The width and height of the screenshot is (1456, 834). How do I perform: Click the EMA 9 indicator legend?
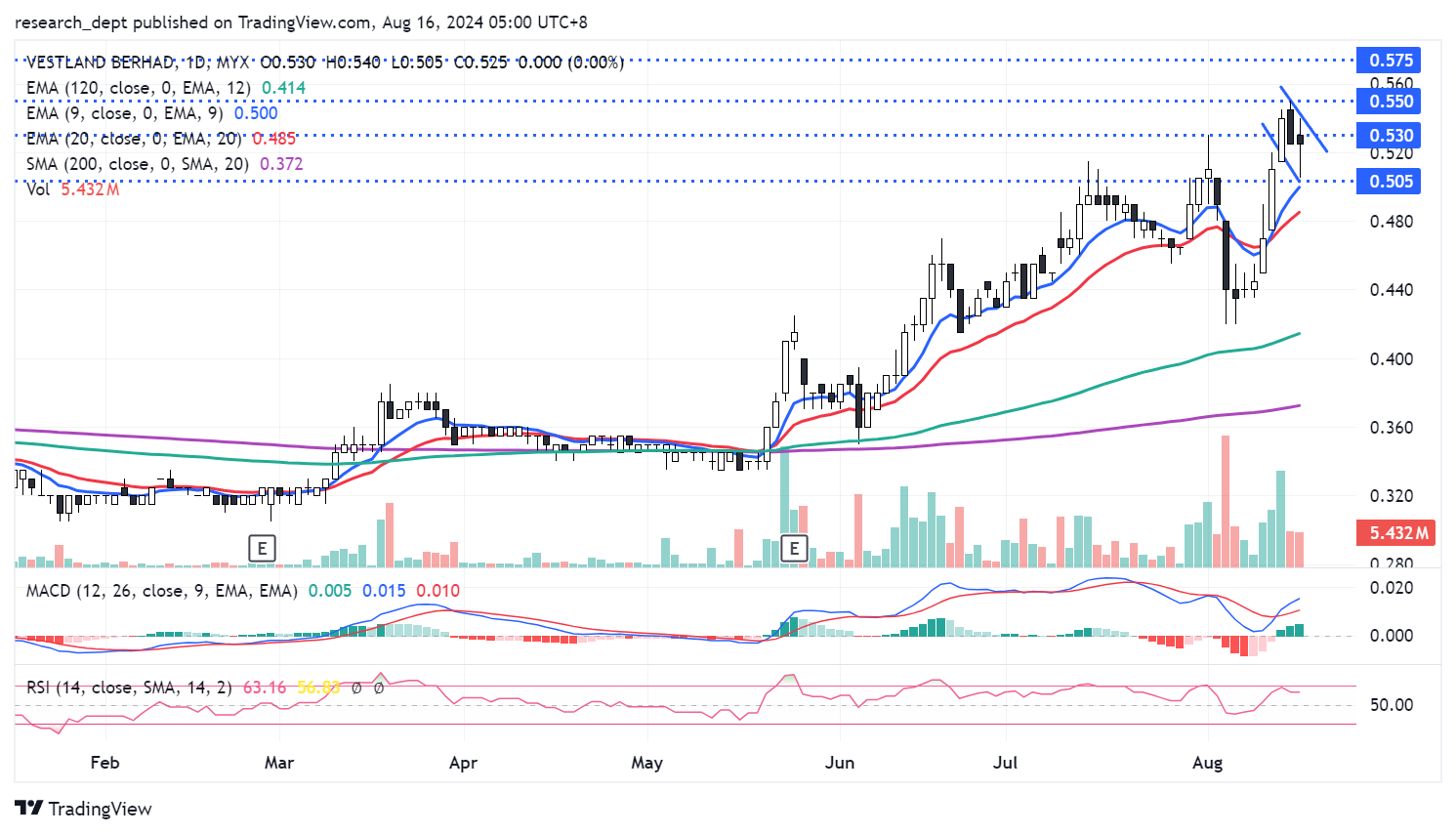[123, 113]
